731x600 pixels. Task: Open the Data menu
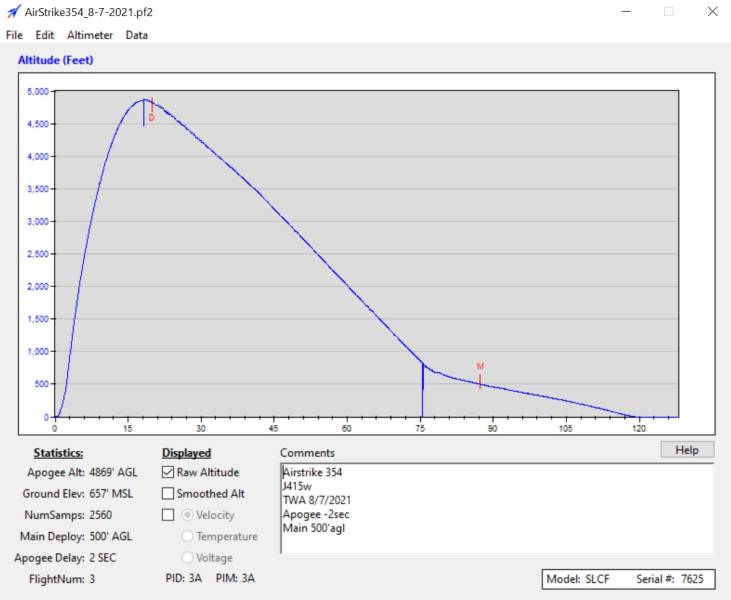coord(137,35)
